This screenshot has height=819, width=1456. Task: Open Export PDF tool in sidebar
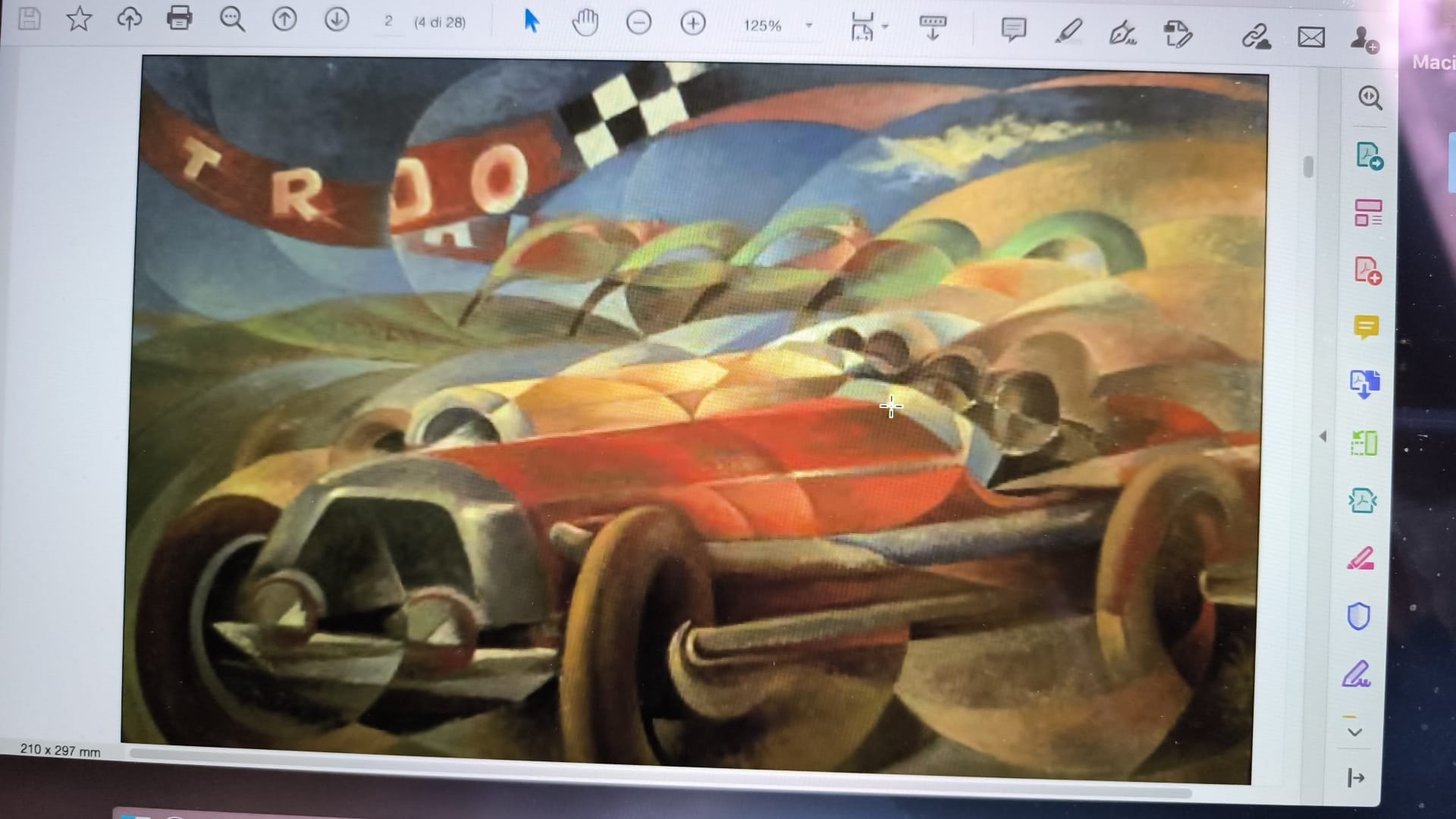(x=1369, y=155)
